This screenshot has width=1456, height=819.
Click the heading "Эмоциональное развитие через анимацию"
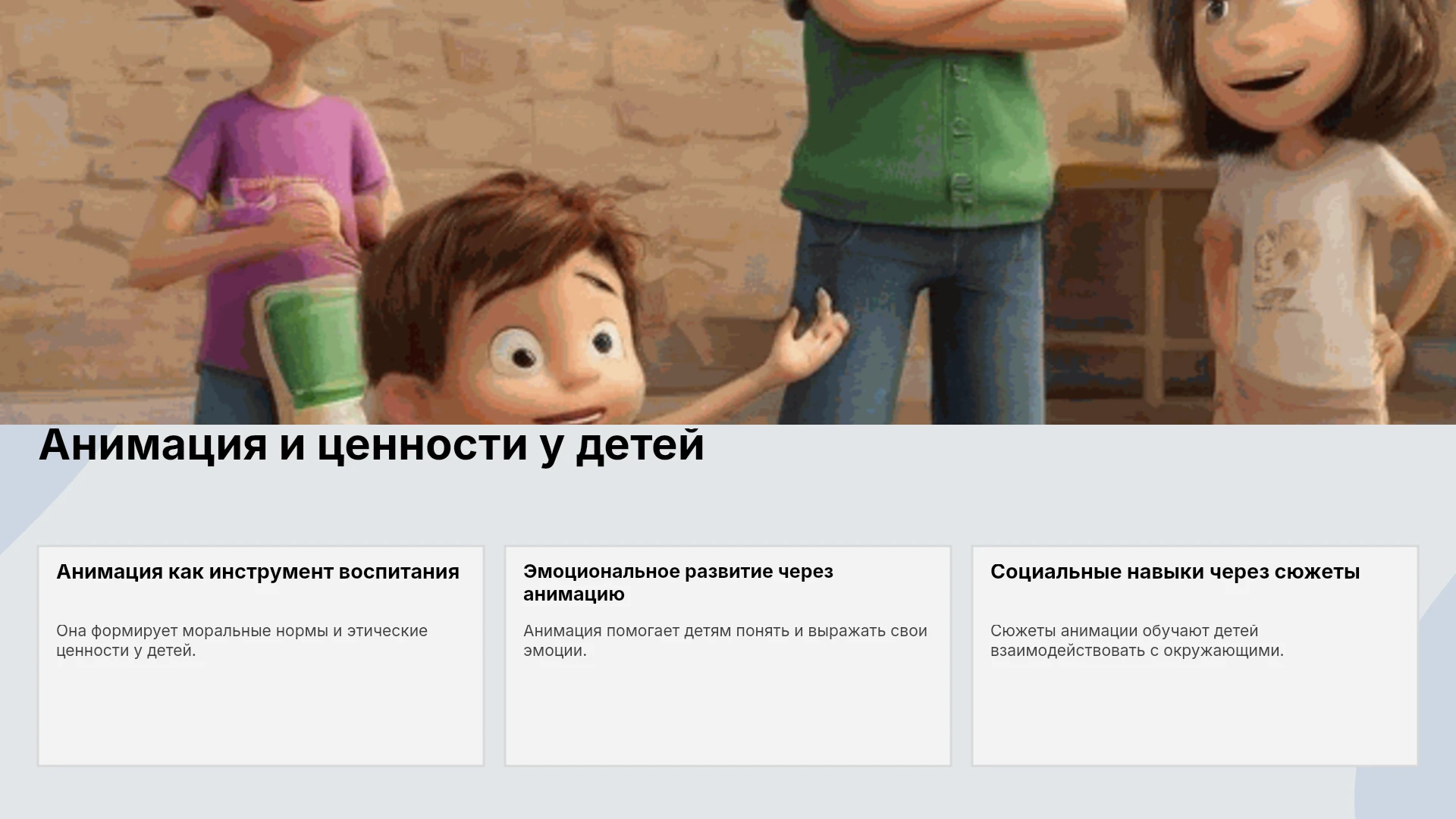pyautogui.click(x=678, y=582)
